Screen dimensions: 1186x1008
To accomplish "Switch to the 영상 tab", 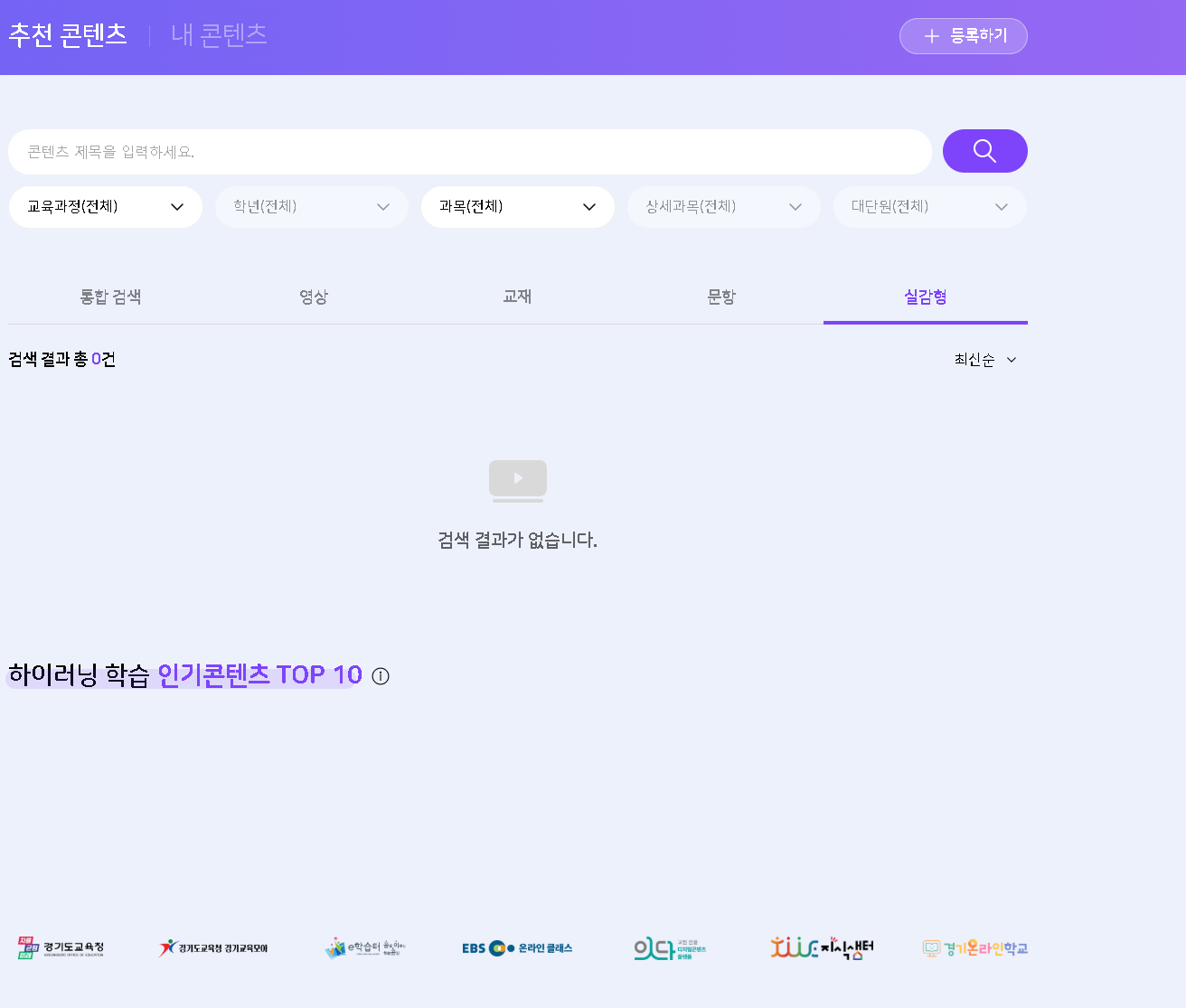I will (314, 297).
